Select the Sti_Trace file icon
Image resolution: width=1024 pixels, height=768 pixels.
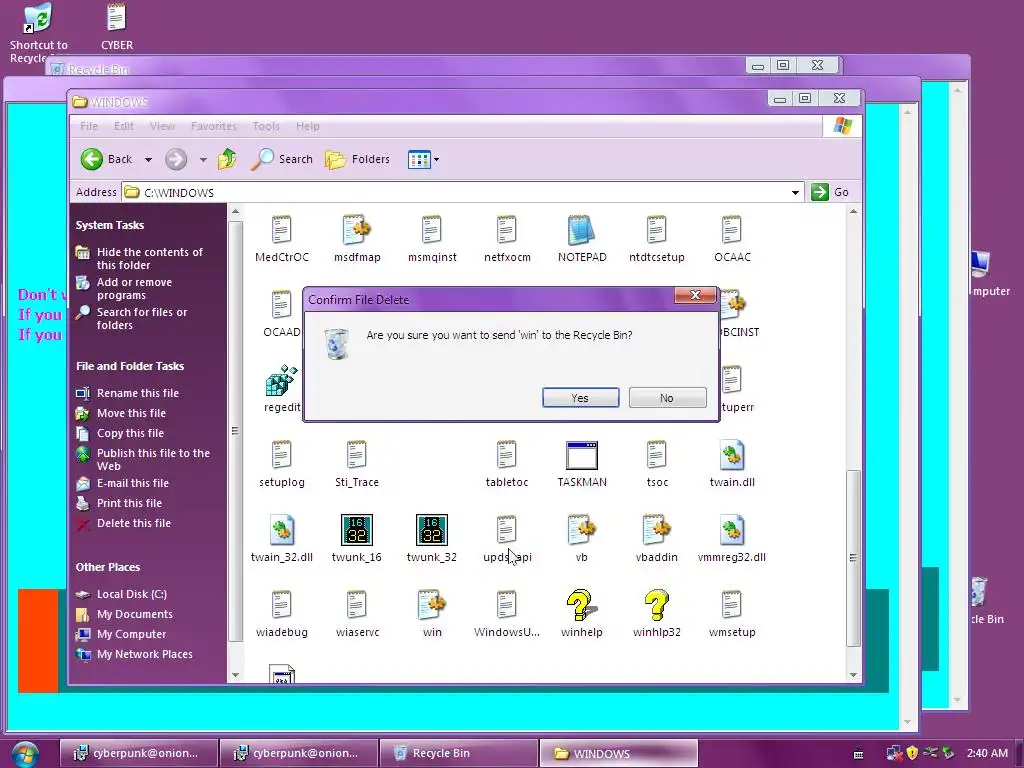coord(357,456)
